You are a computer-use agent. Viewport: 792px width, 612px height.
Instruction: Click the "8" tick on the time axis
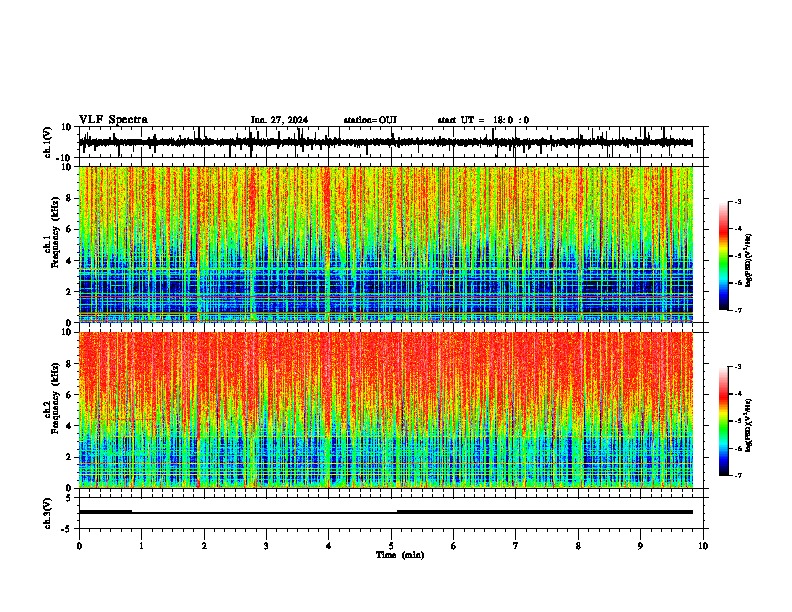pyautogui.click(x=578, y=546)
